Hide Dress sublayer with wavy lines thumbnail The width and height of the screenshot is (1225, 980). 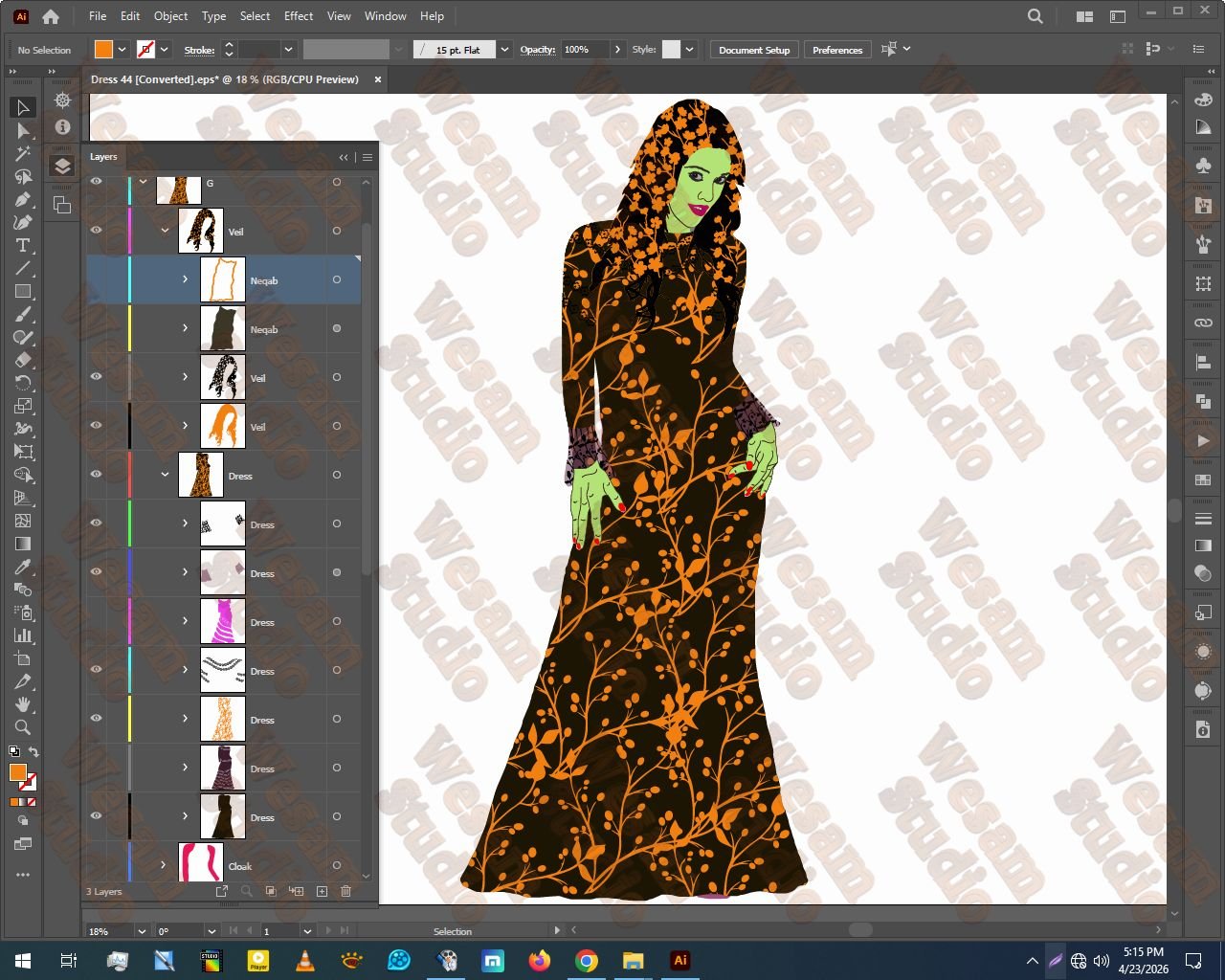(96, 669)
